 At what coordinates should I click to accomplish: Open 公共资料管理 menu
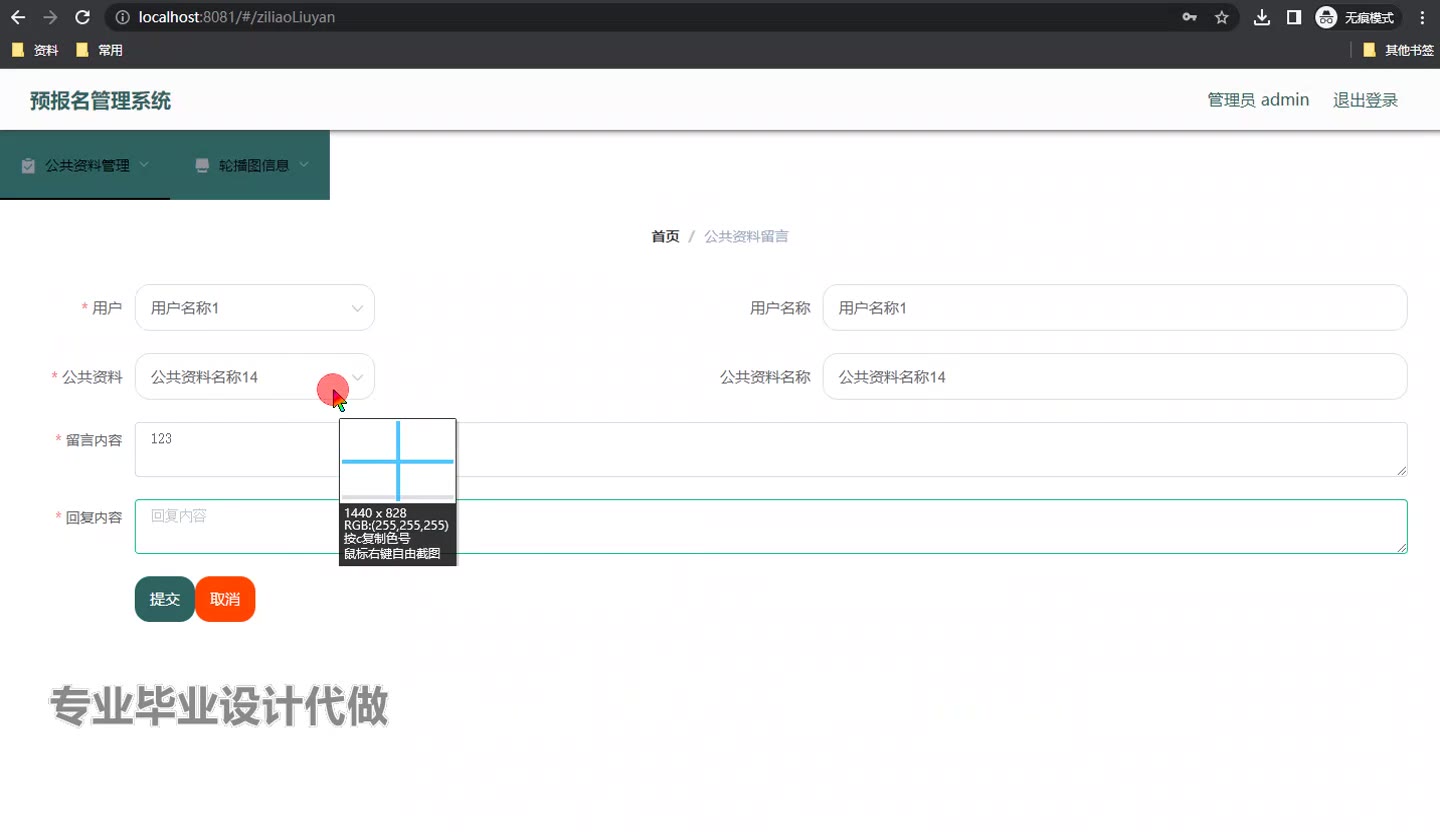pyautogui.click(x=85, y=165)
